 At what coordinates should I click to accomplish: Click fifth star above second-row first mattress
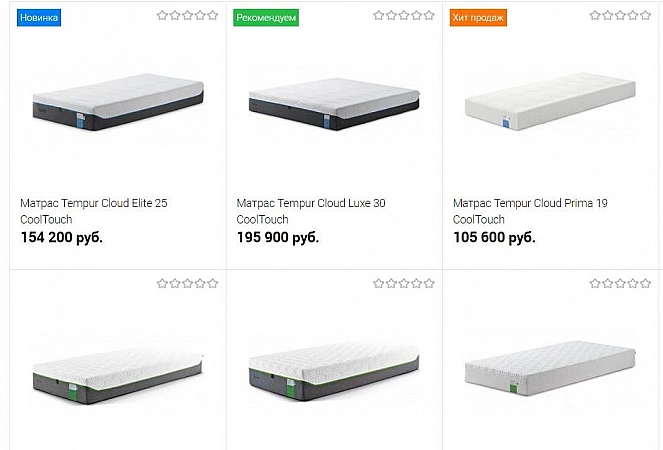click(x=212, y=283)
